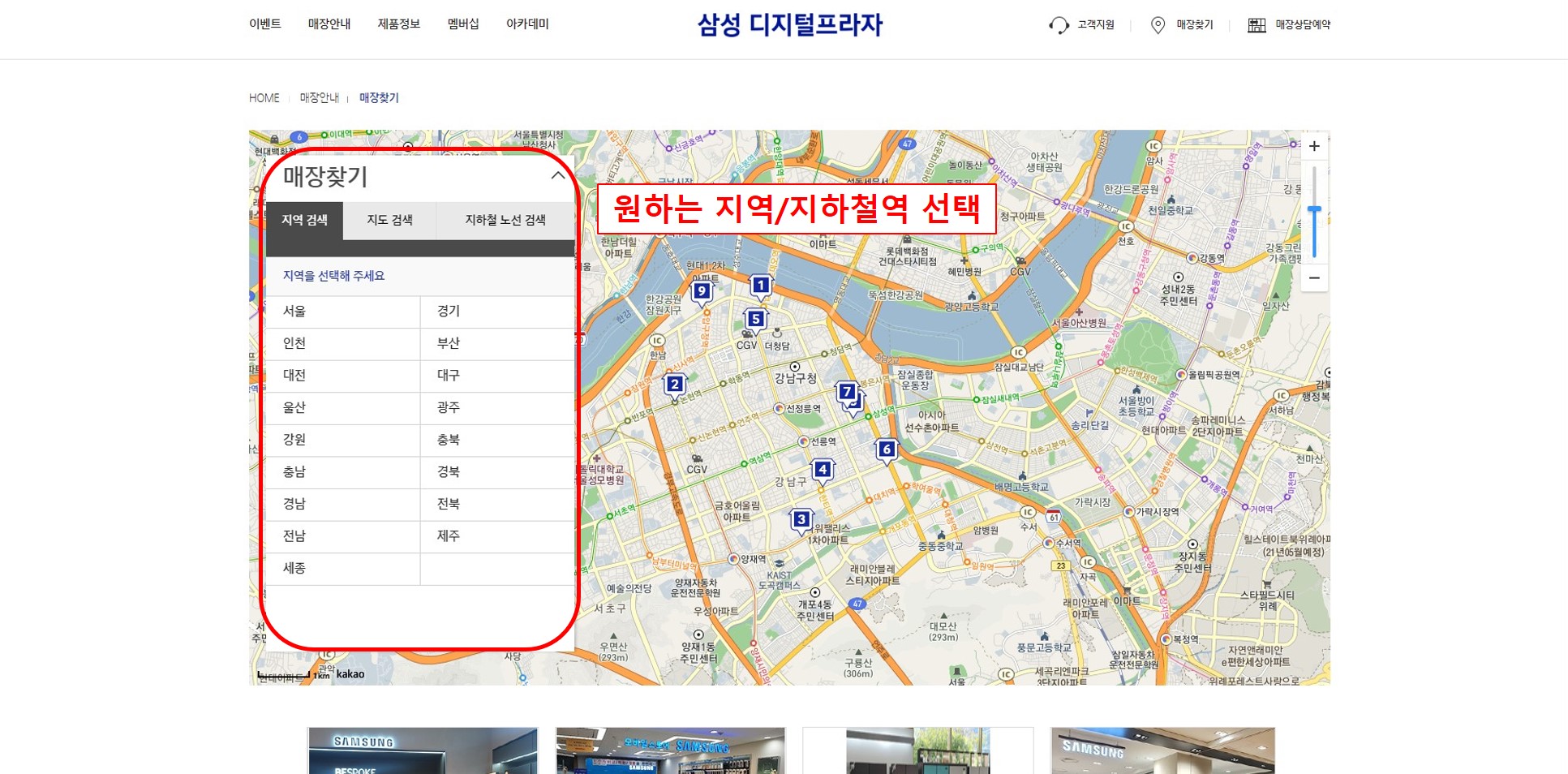
Task: Click map marker number 3
Action: [801, 520]
